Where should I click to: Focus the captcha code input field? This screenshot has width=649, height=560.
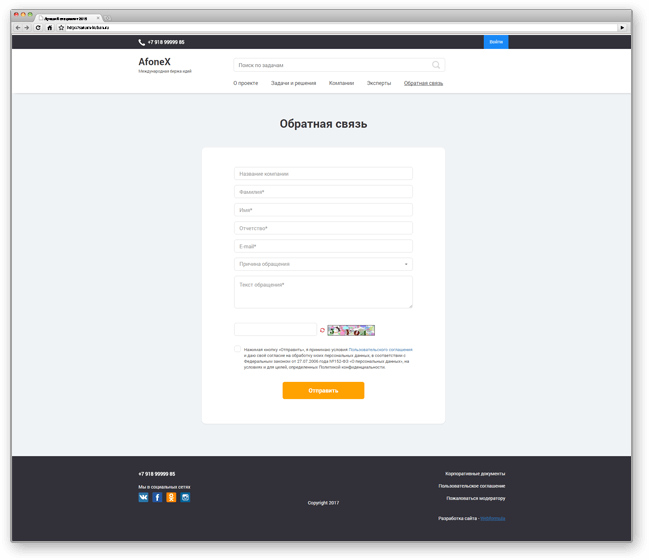pyautogui.click(x=275, y=329)
